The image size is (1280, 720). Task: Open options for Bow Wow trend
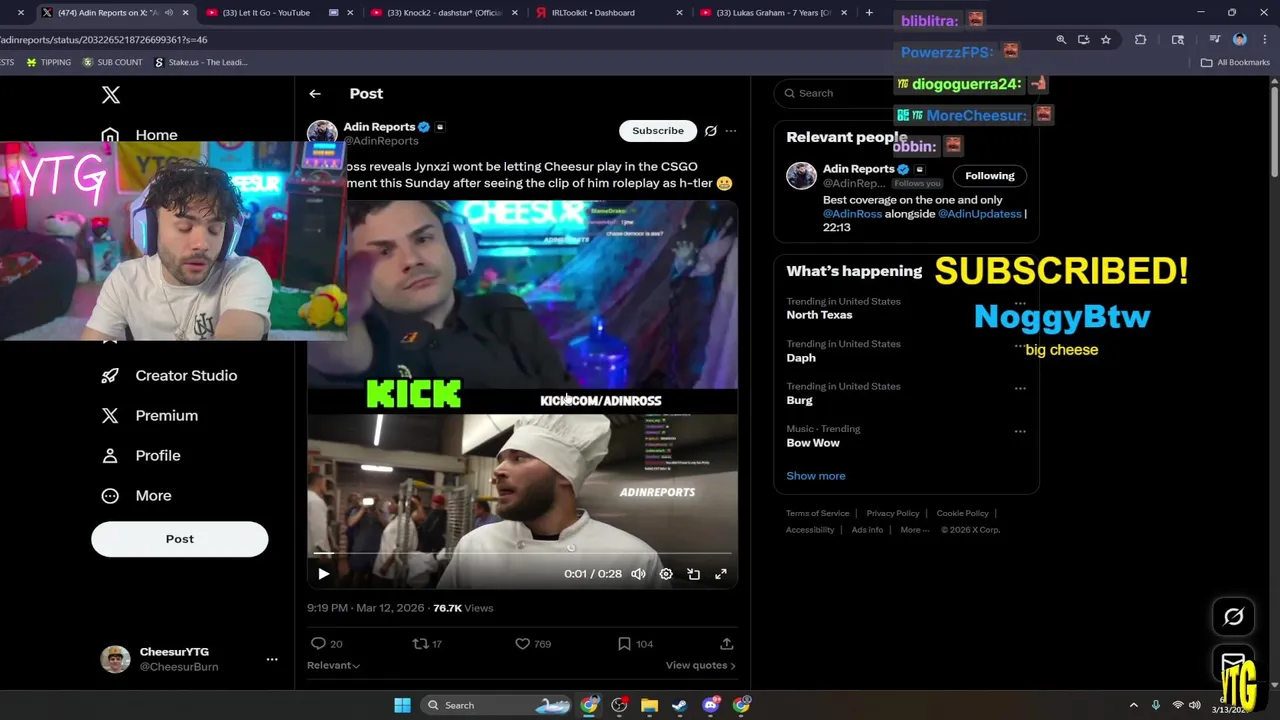1020,431
